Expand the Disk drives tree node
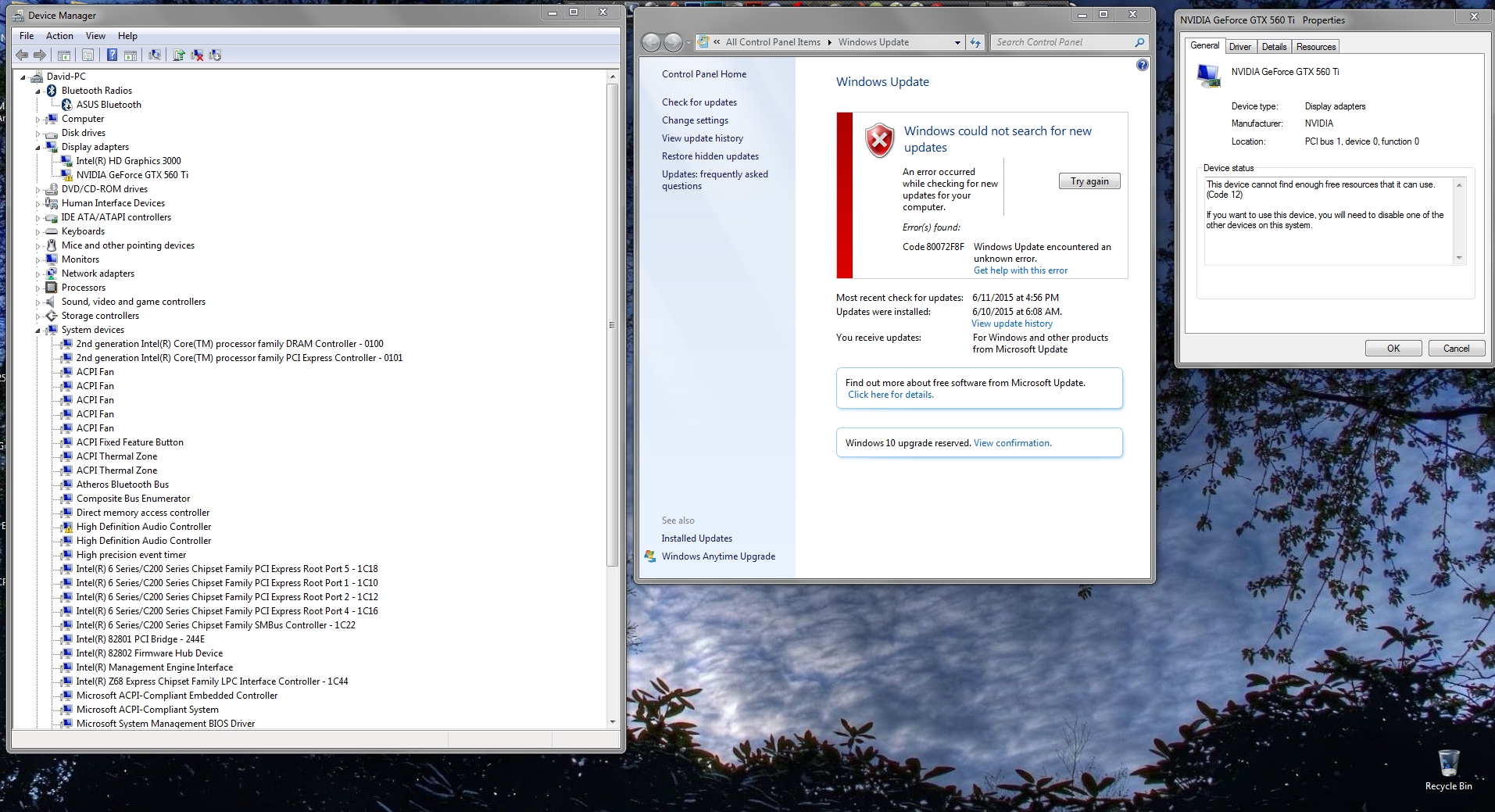Screen dimensions: 1495x812 38,133
